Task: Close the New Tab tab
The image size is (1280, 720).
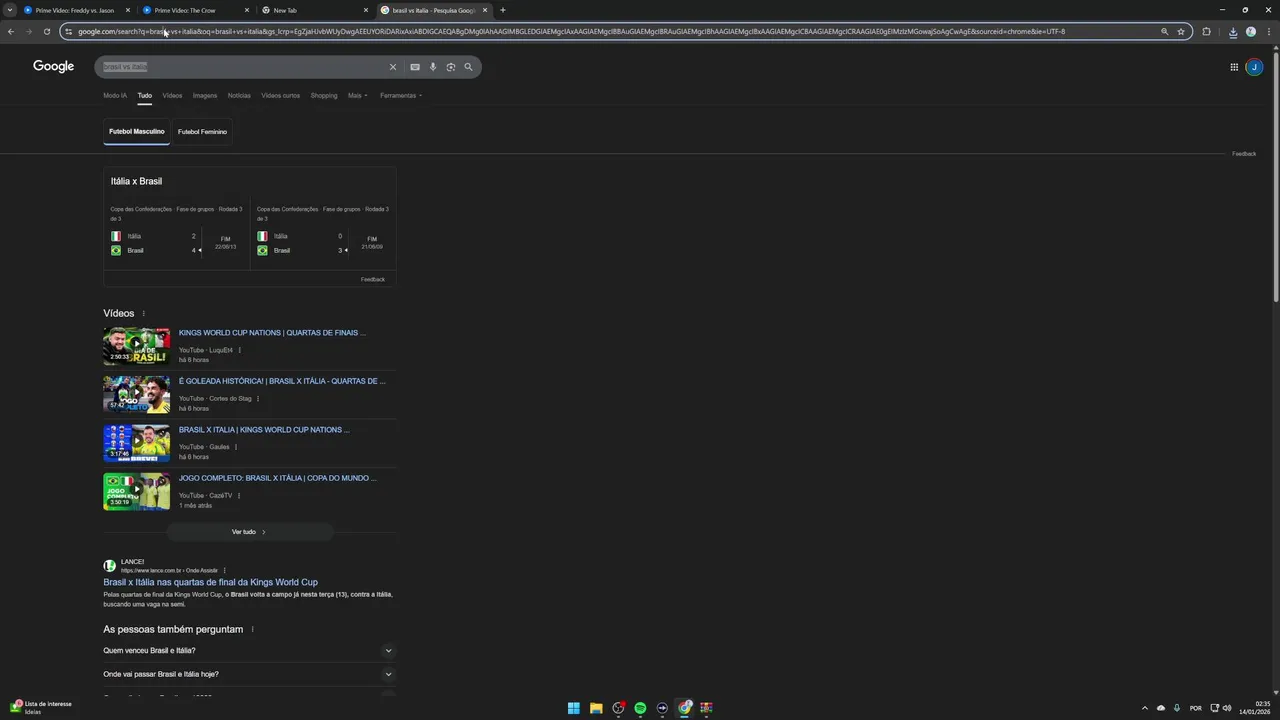Action: coord(366,10)
